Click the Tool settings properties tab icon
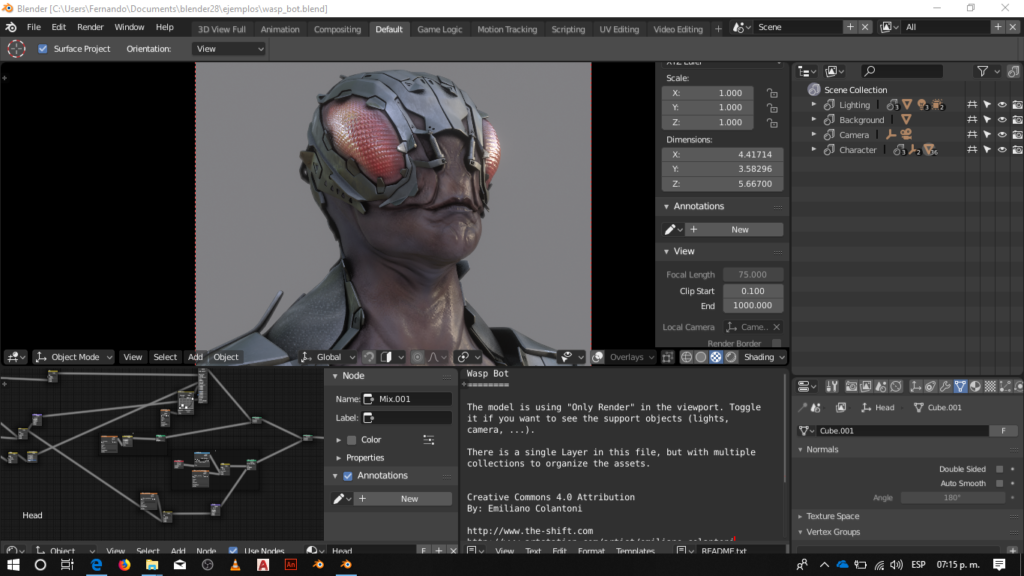 click(830, 386)
